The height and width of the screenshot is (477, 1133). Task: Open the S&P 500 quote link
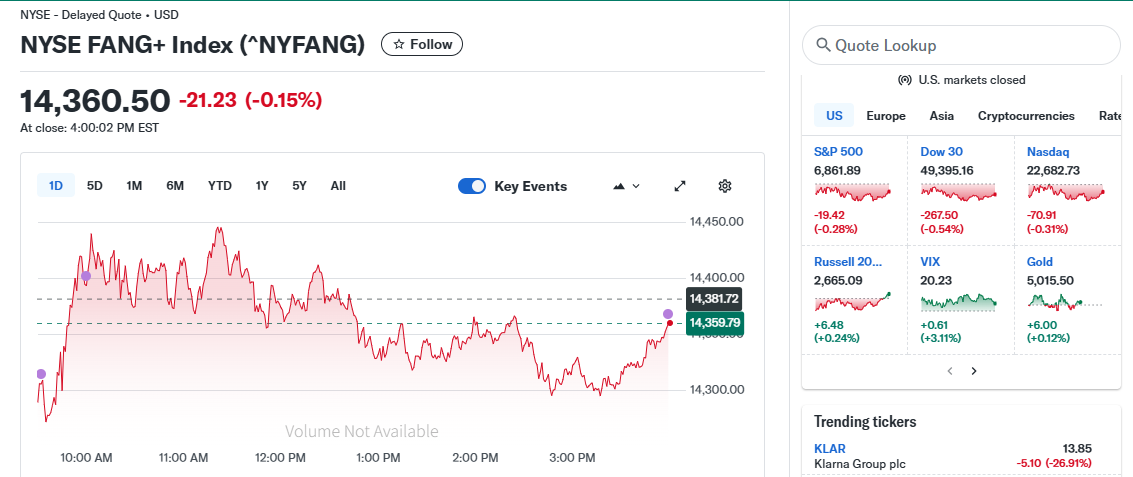(838, 152)
